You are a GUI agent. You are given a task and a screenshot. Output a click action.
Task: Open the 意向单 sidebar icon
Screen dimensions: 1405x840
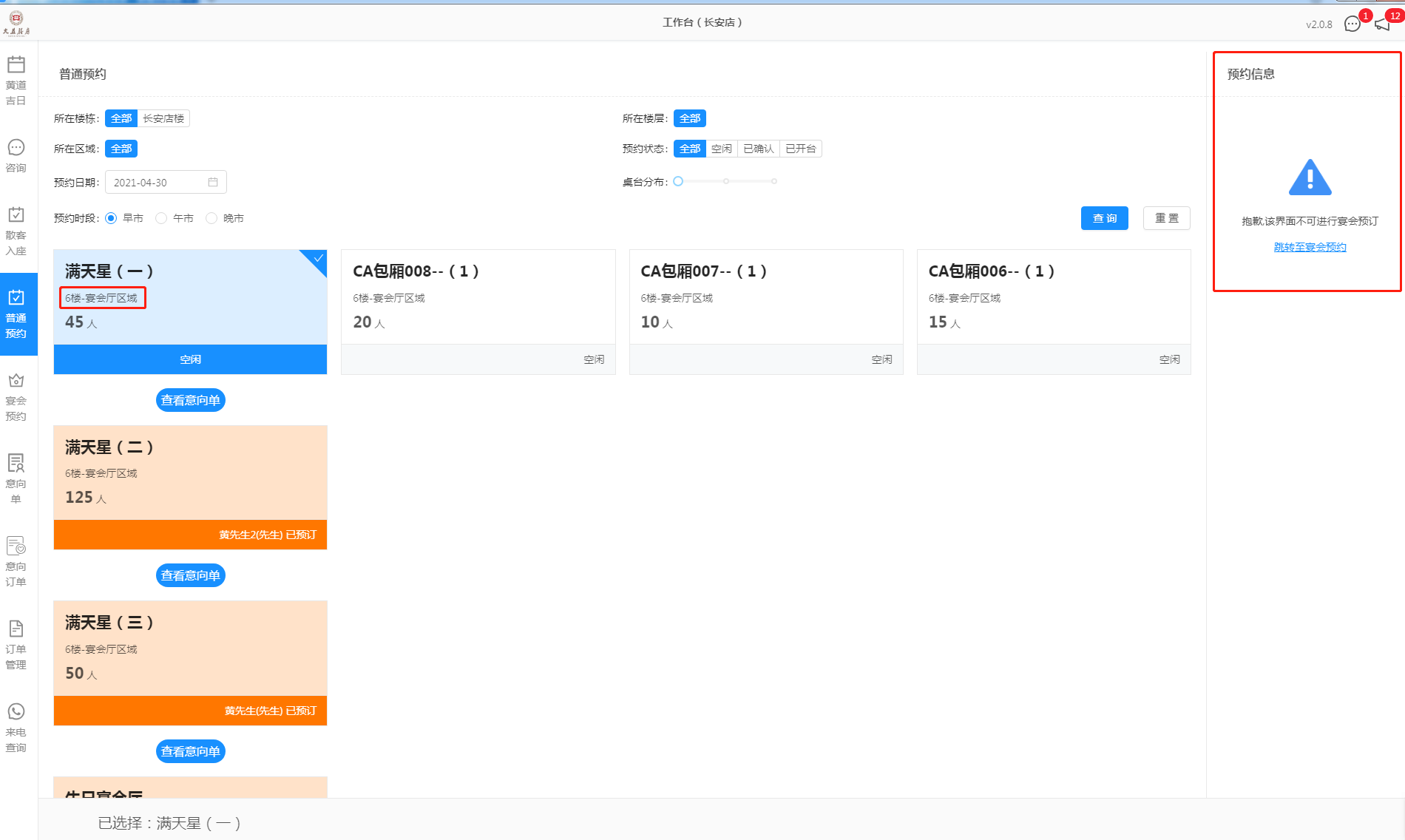coord(16,480)
